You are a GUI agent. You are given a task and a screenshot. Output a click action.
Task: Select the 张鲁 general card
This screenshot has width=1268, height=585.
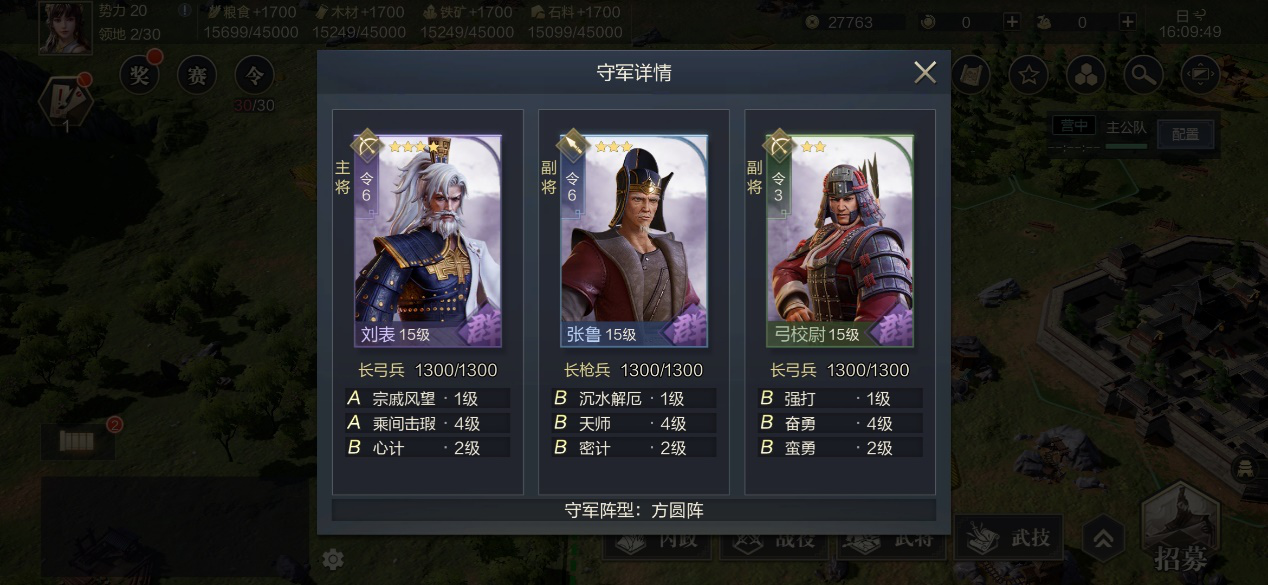click(633, 241)
